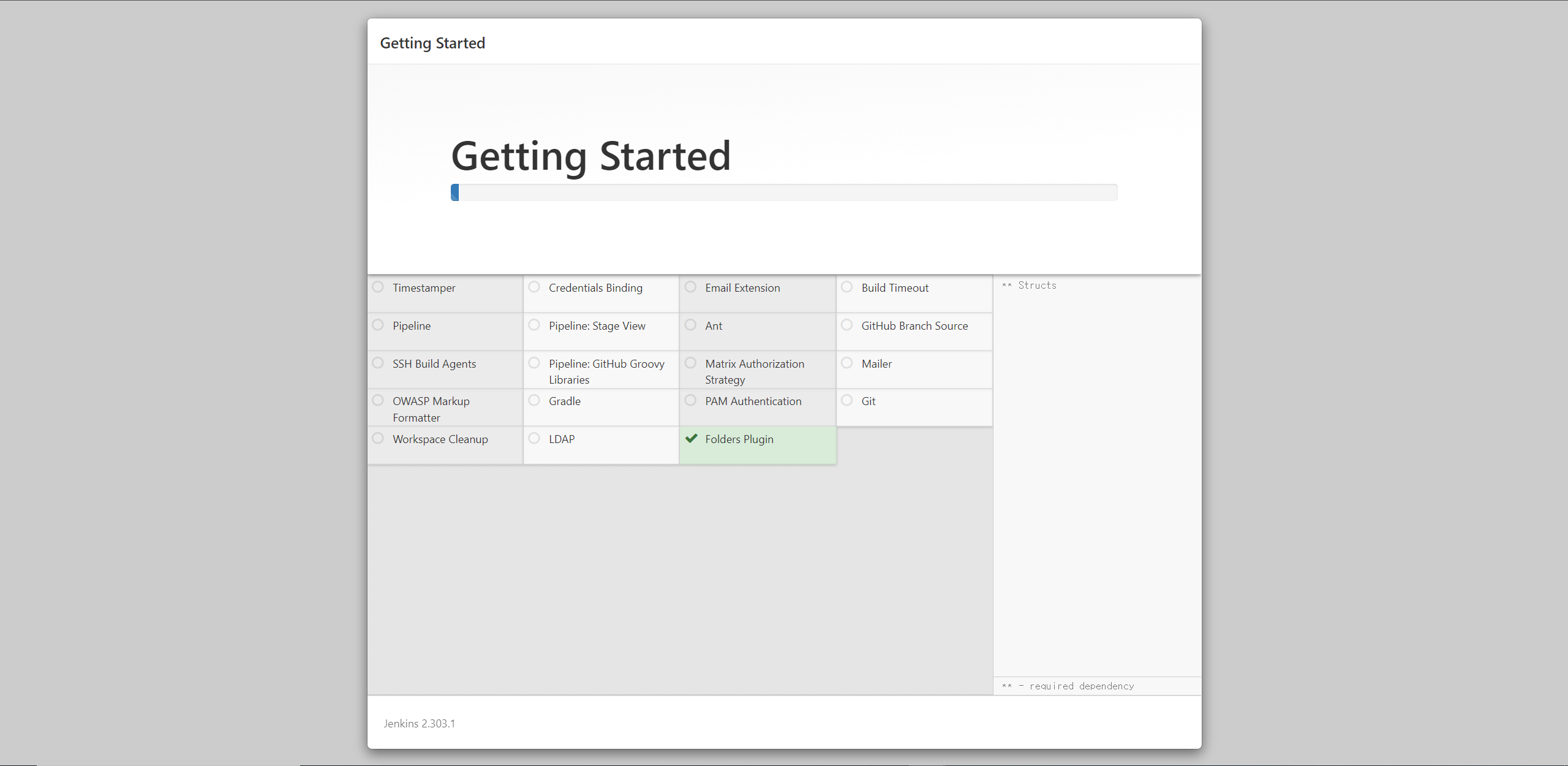This screenshot has width=1568, height=766.
Task: Click the Email Extension status circle
Action: 690,287
